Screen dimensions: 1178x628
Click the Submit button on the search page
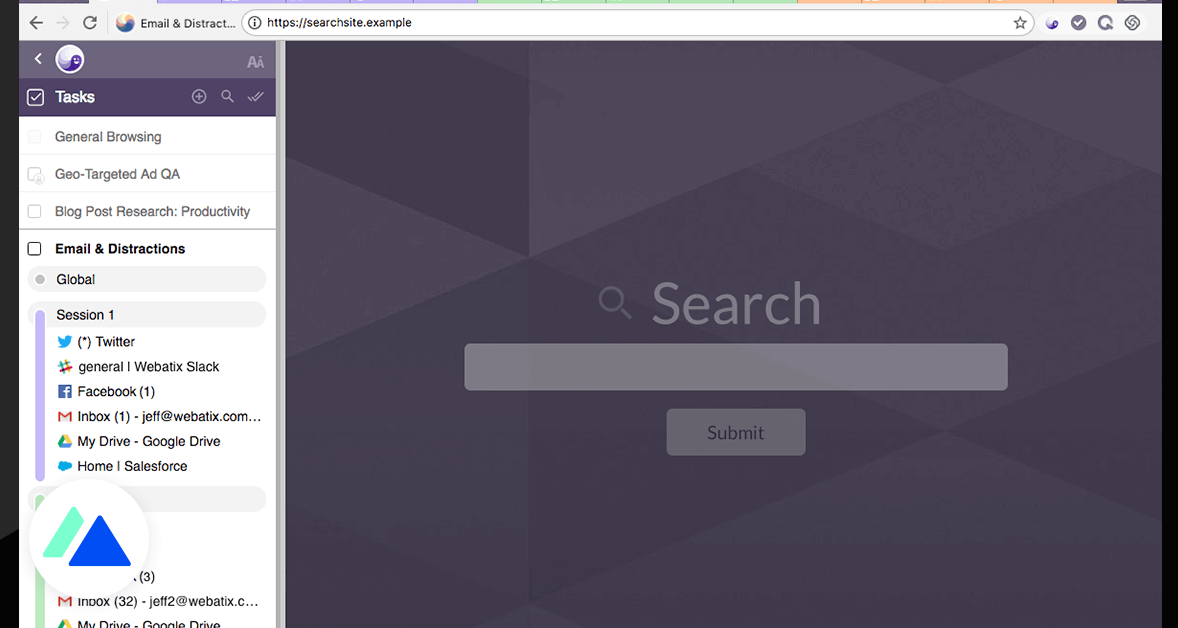(x=736, y=432)
